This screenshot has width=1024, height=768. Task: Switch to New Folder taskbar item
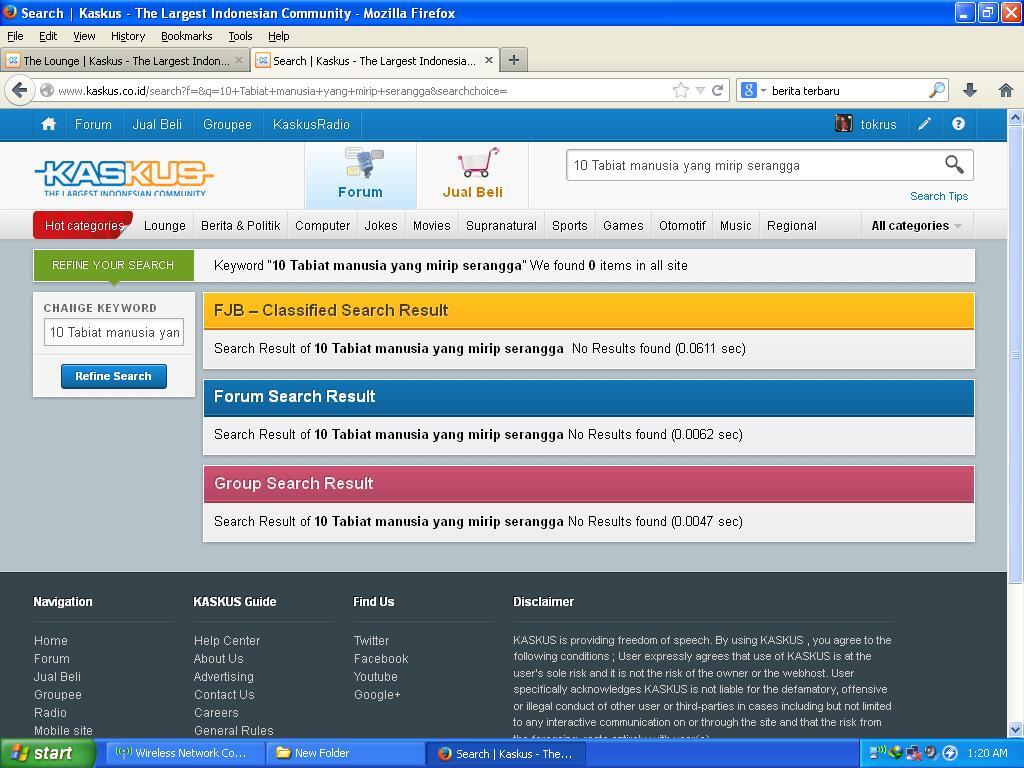[344, 753]
